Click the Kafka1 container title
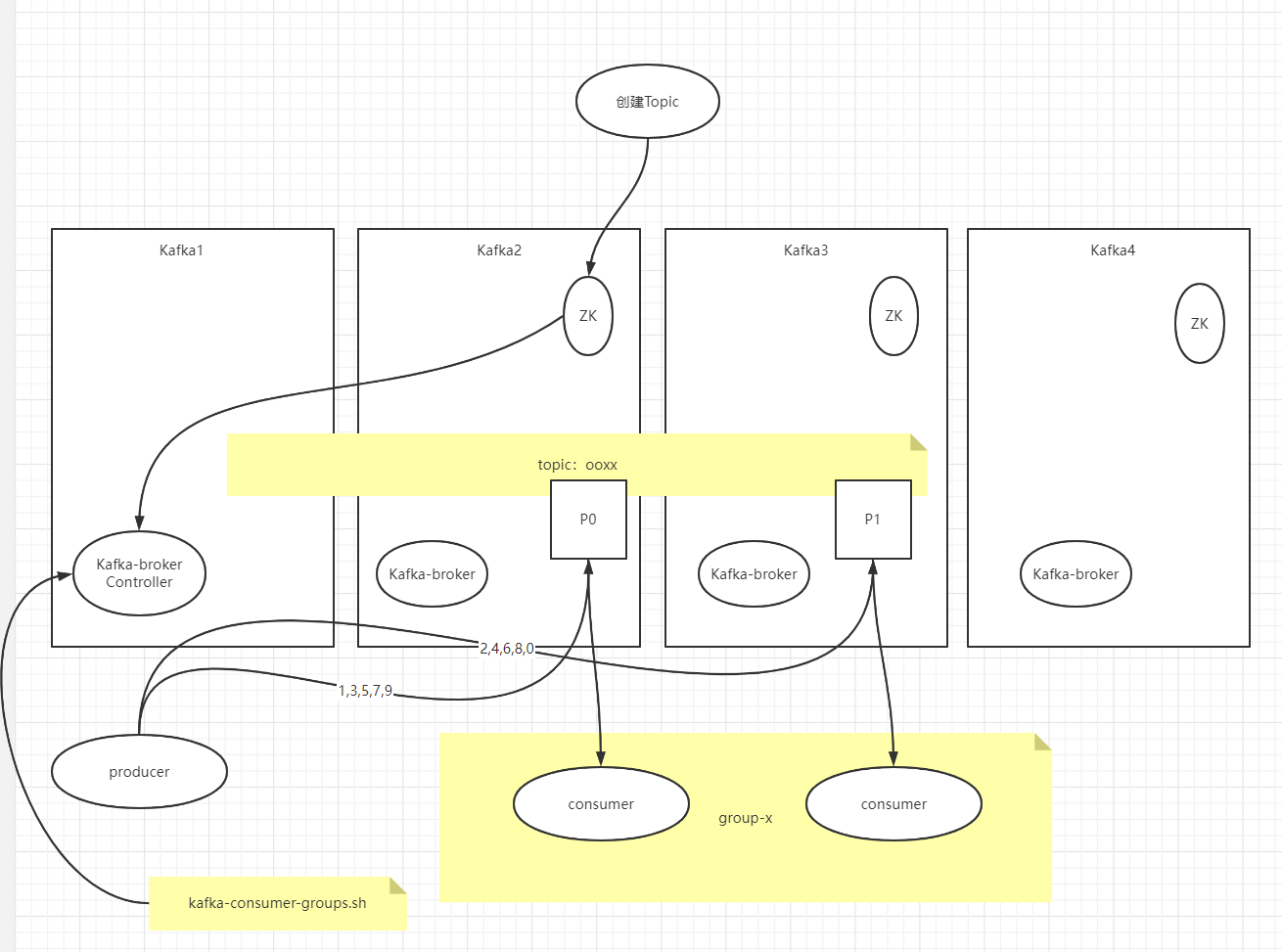 point(181,250)
